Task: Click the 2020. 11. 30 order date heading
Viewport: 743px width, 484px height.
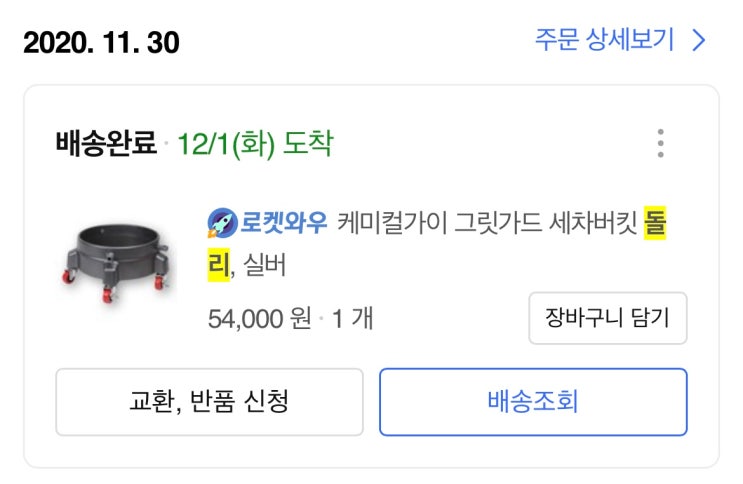Action: (x=101, y=43)
